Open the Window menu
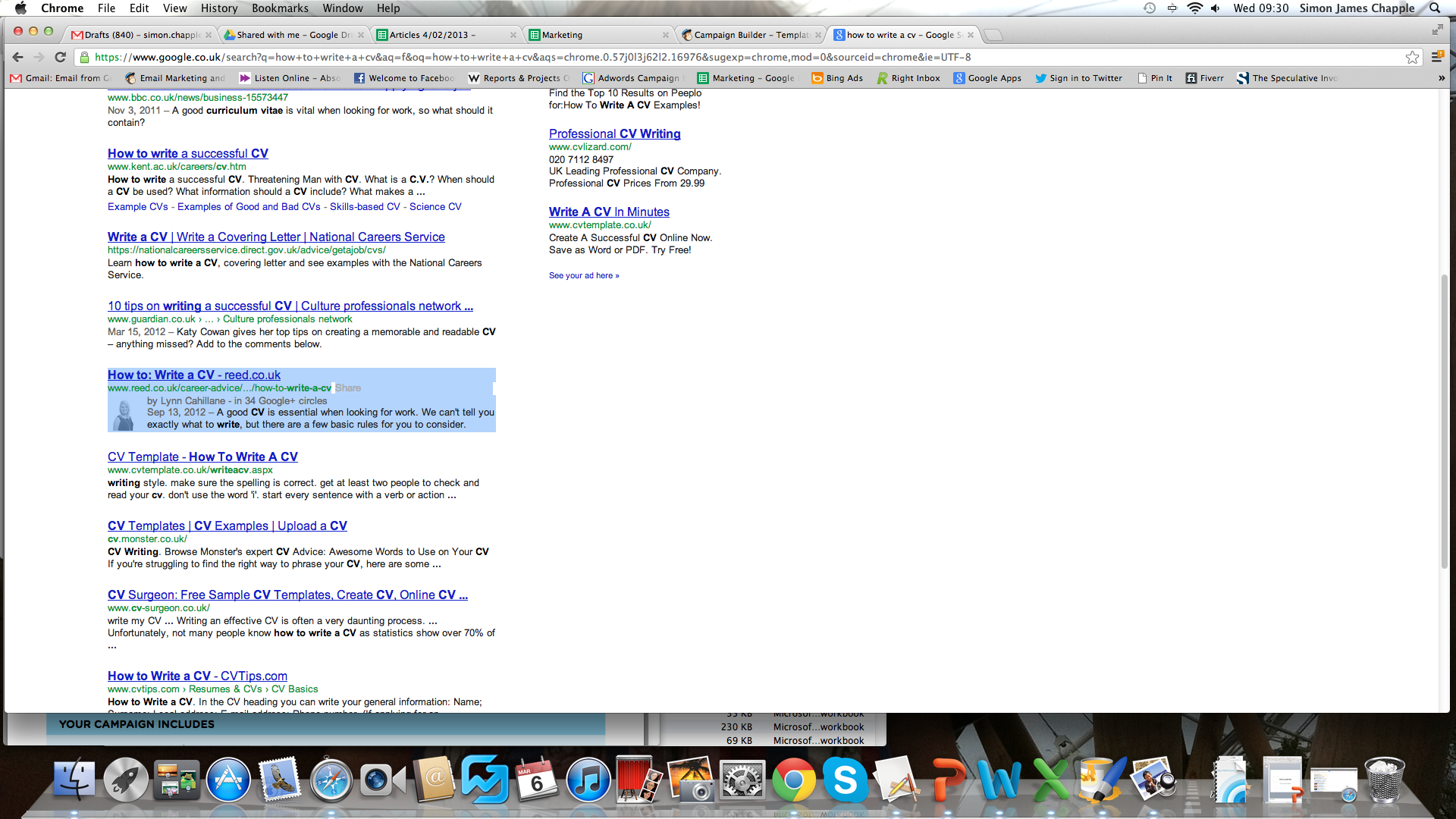Screen dimensions: 1456x819 pyautogui.click(x=343, y=8)
